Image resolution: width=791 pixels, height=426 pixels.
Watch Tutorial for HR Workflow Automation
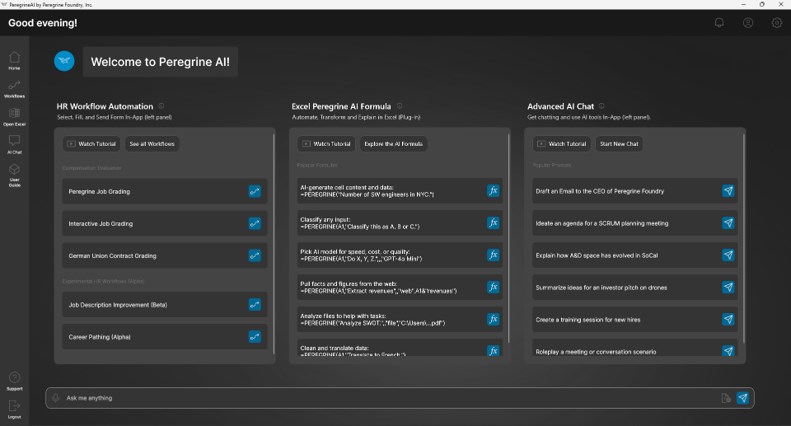pyautogui.click(x=91, y=144)
